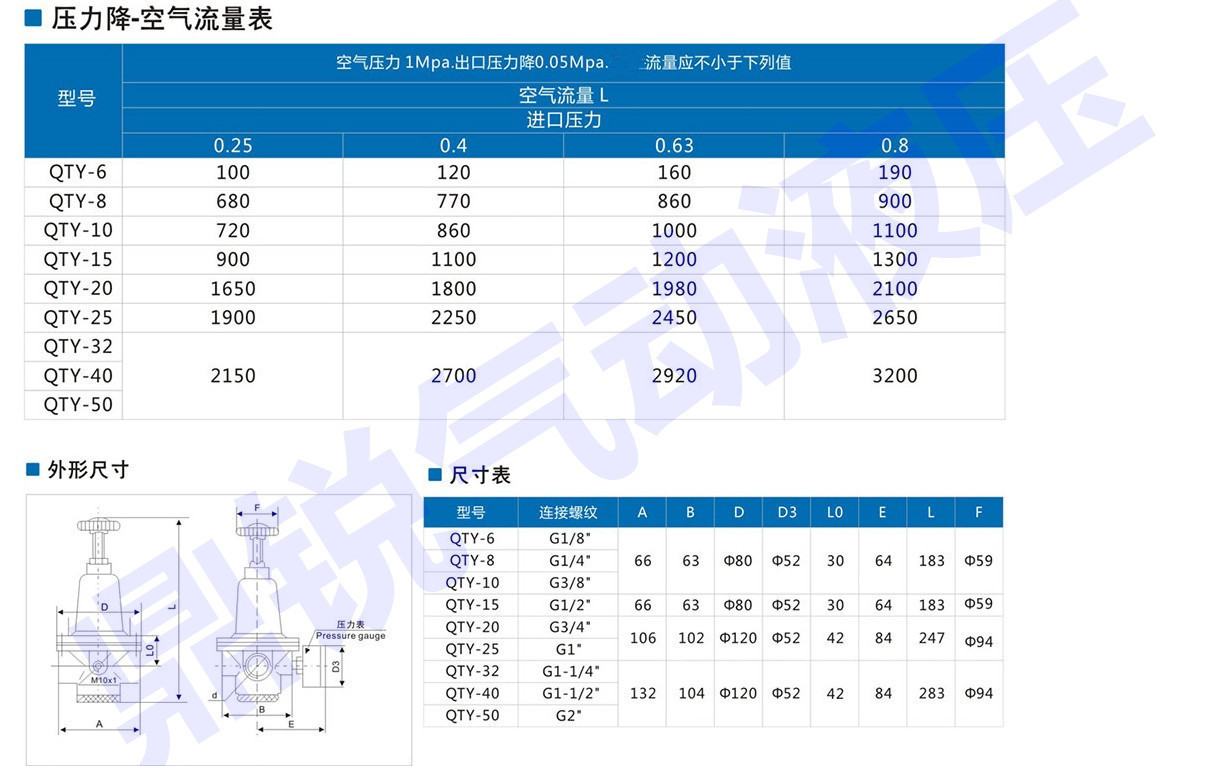Image resolution: width=1211 pixels, height=766 pixels.
Task: Select the 连接螺纹 column header
Action: coord(567,512)
